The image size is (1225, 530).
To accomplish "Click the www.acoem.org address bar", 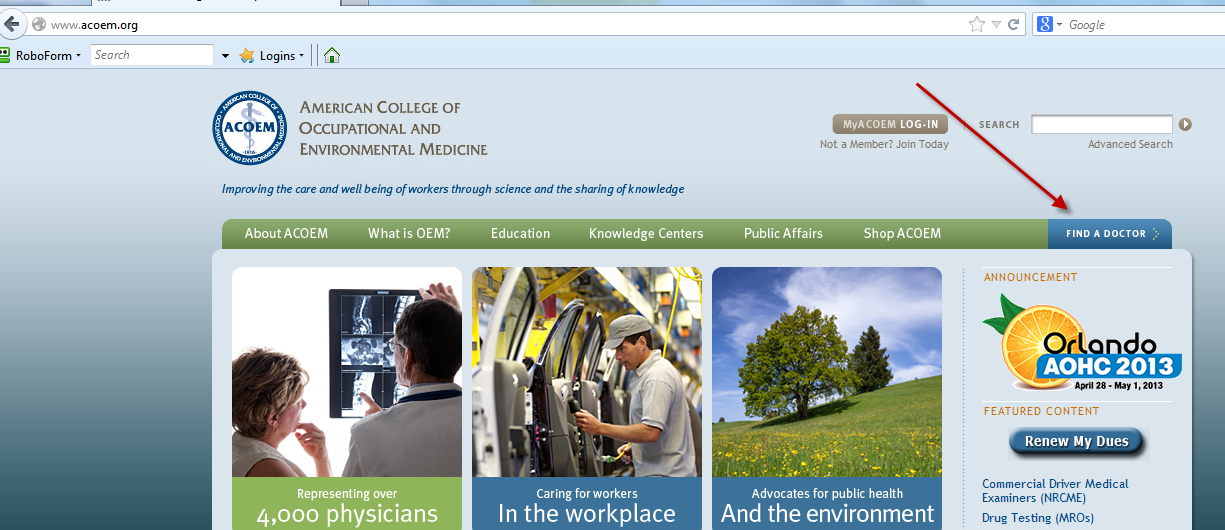I will [x=500, y=24].
